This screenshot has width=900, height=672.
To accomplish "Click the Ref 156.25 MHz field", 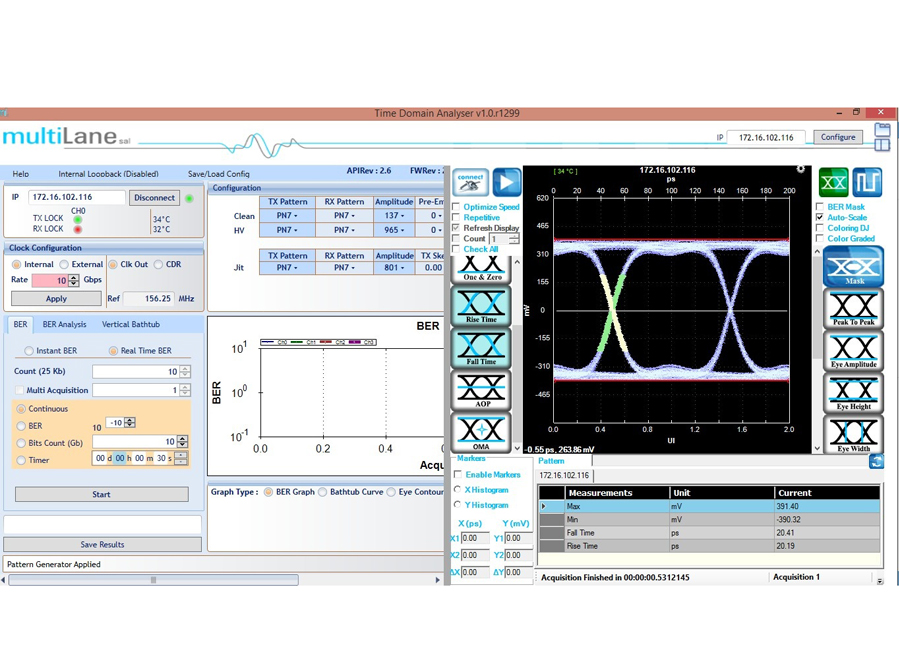I will (149, 298).
